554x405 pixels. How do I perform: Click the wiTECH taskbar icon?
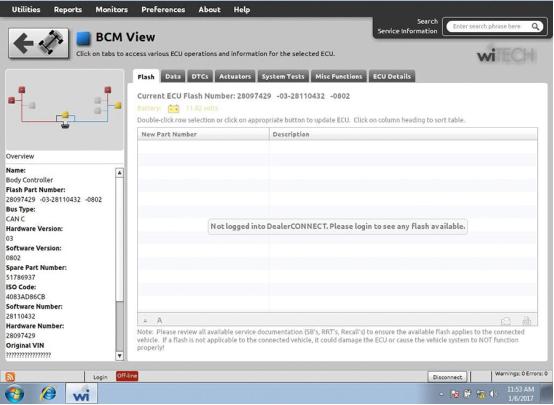pos(81,394)
